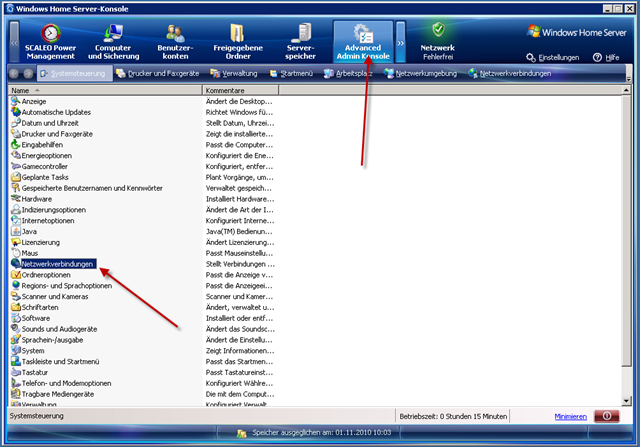Click the Software icon
The height and width of the screenshot is (447, 640).
coord(16,318)
